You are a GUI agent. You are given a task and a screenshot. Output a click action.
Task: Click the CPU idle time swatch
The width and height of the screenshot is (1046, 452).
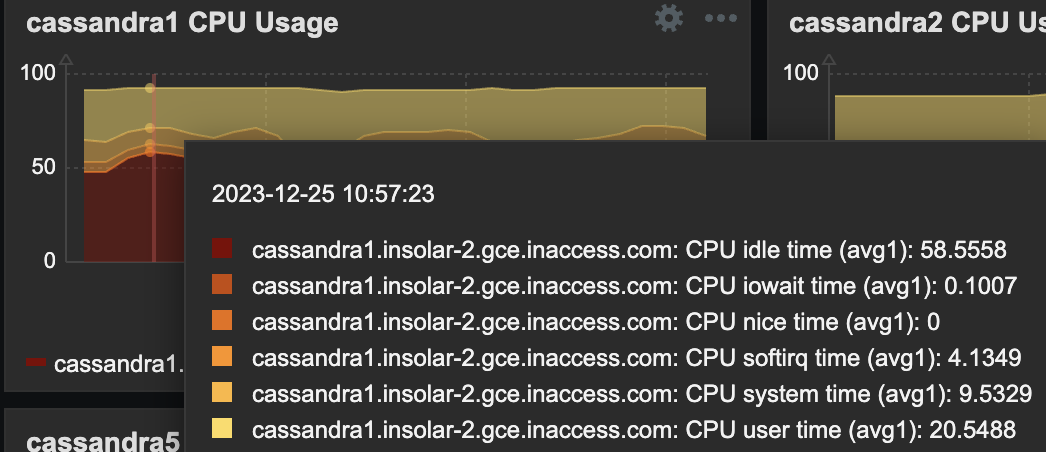coord(222,250)
